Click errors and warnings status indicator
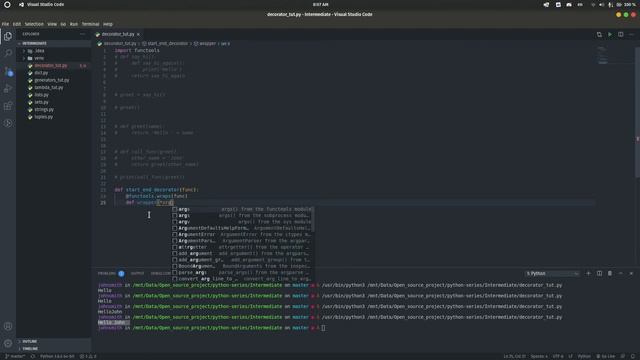640x360 pixels. [88, 356]
